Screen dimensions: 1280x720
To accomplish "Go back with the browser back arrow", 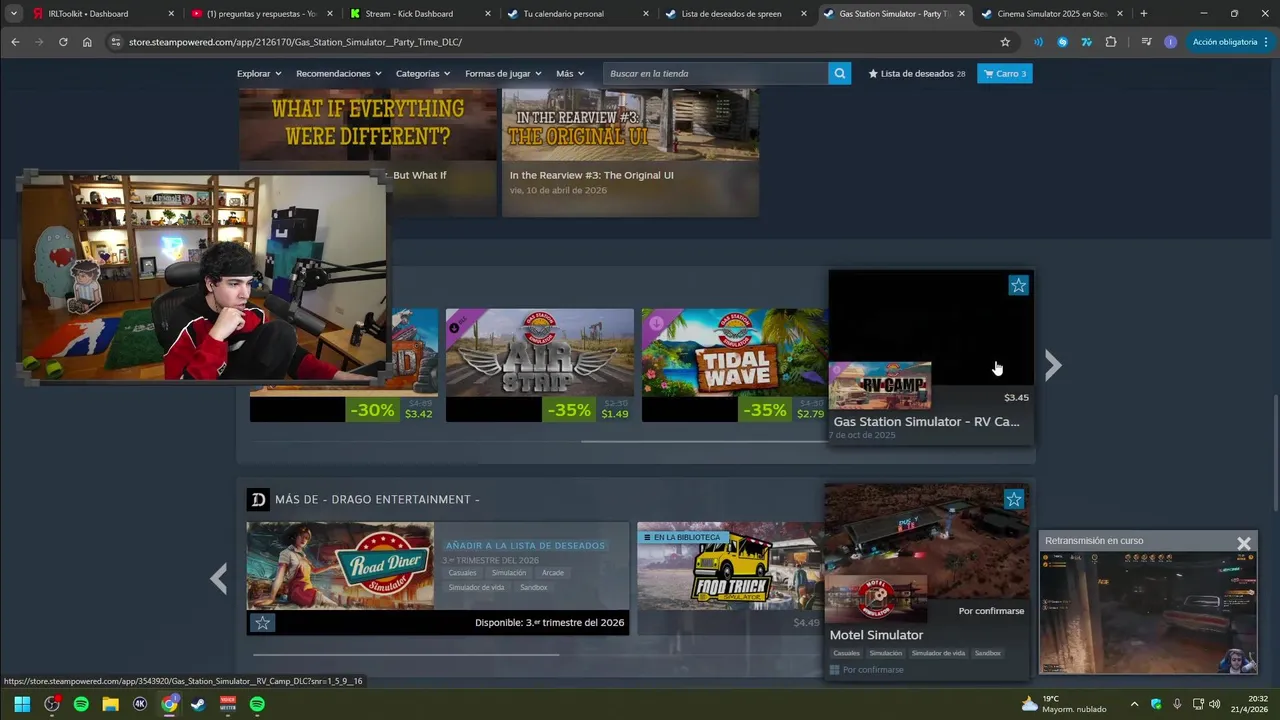I will (x=15, y=42).
